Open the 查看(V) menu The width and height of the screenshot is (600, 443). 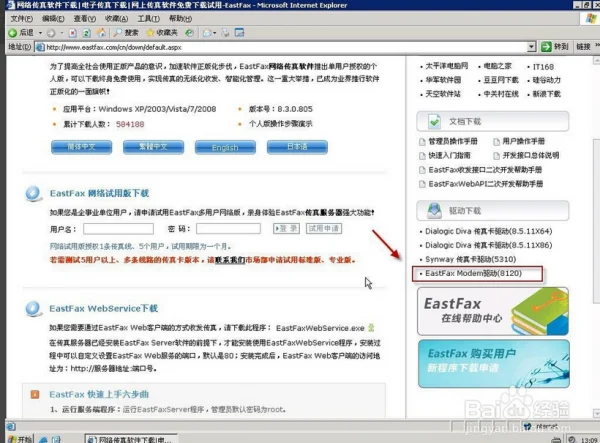click(85, 19)
